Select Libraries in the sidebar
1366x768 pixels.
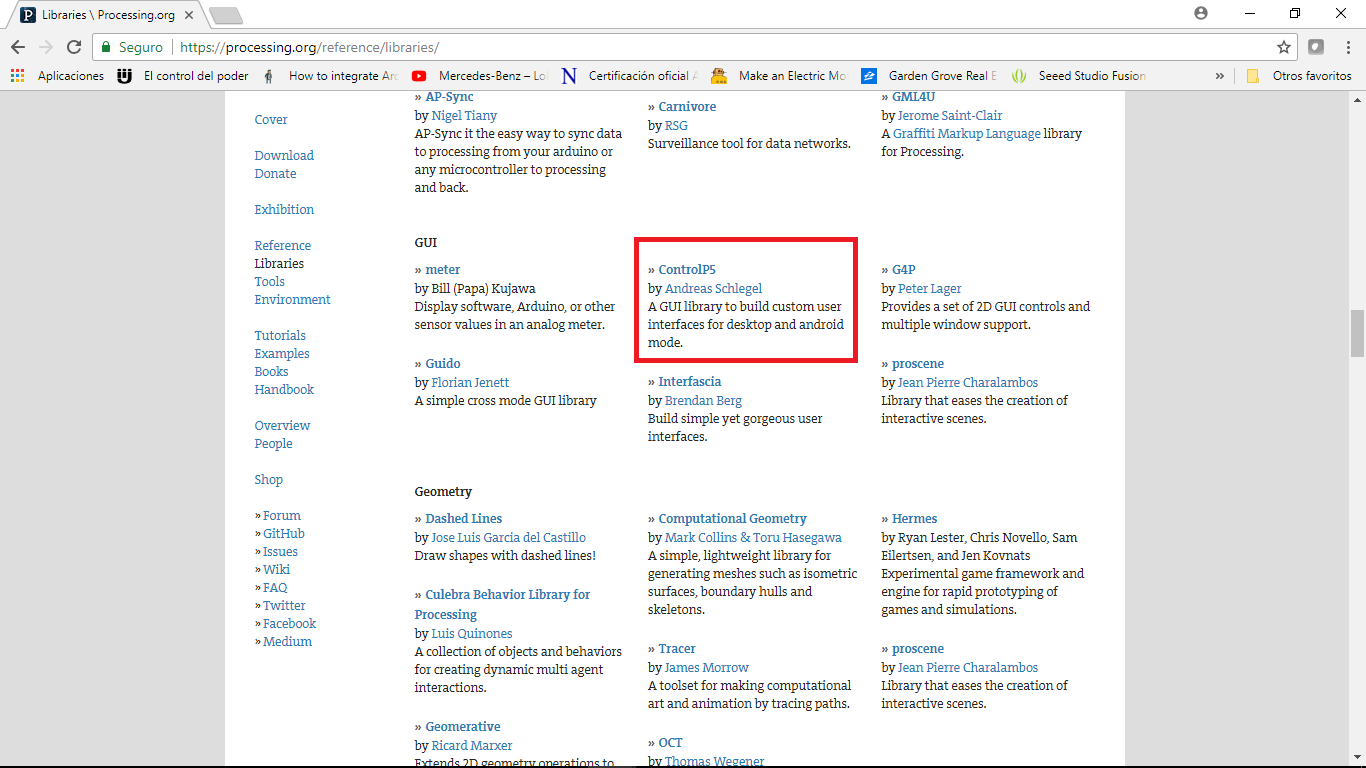[x=279, y=264]
